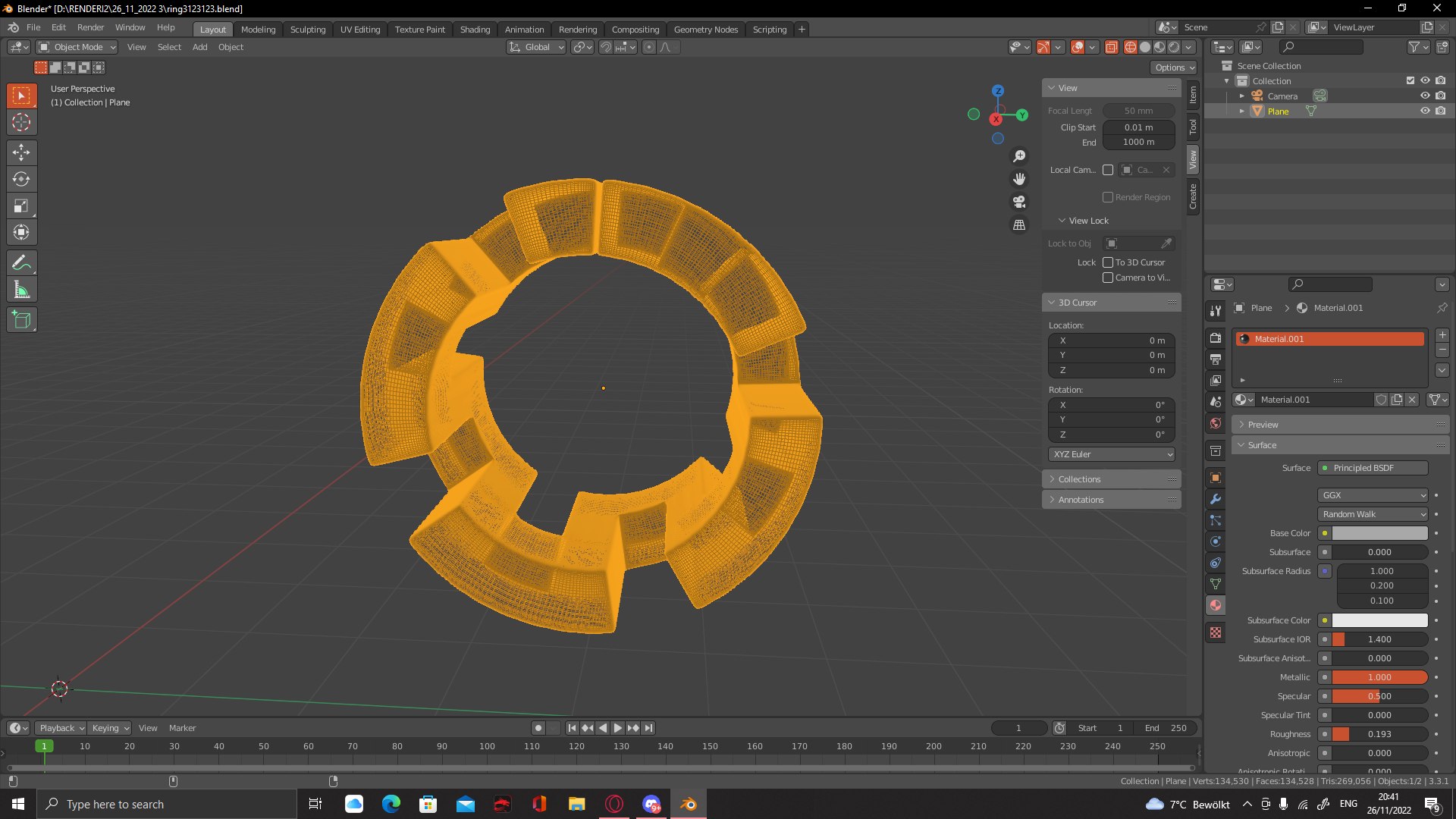Toggle camera view with camera gizmo
The image size is (1456, 819).
tap(1019, 202)
